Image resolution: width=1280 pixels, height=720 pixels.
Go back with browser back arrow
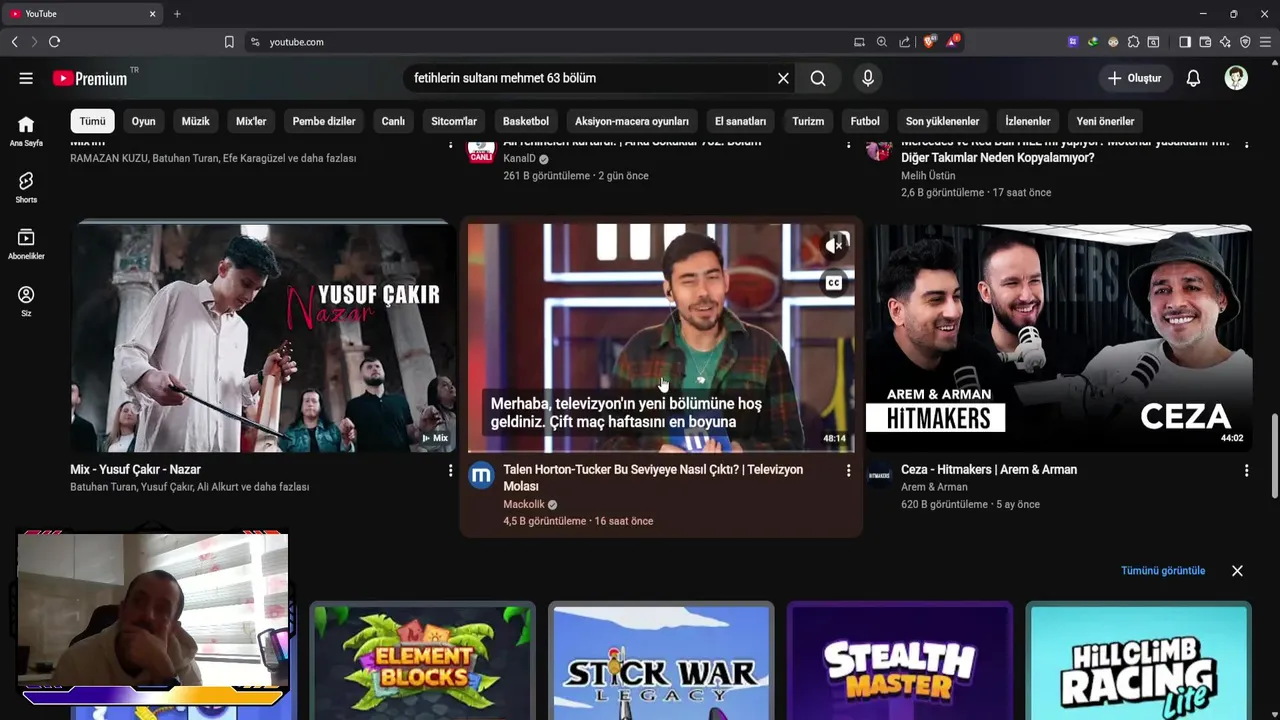pos(14,42)
